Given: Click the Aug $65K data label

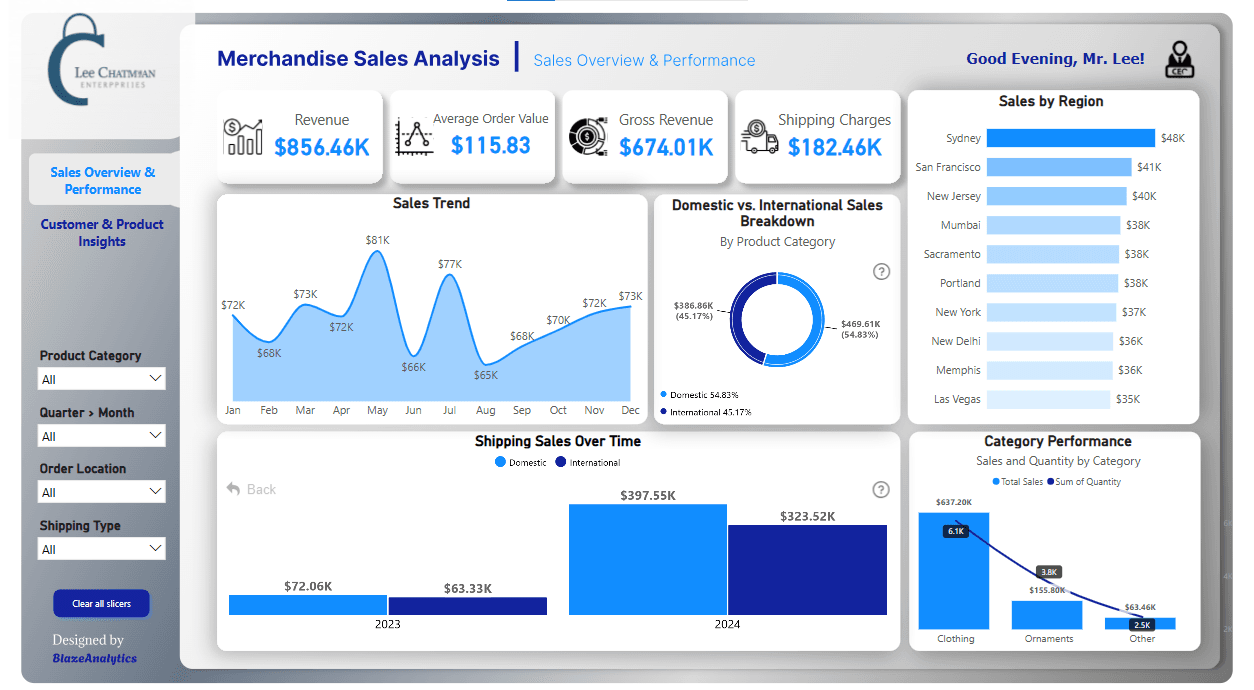Looking at the screenshot, I should pos(486,375).
